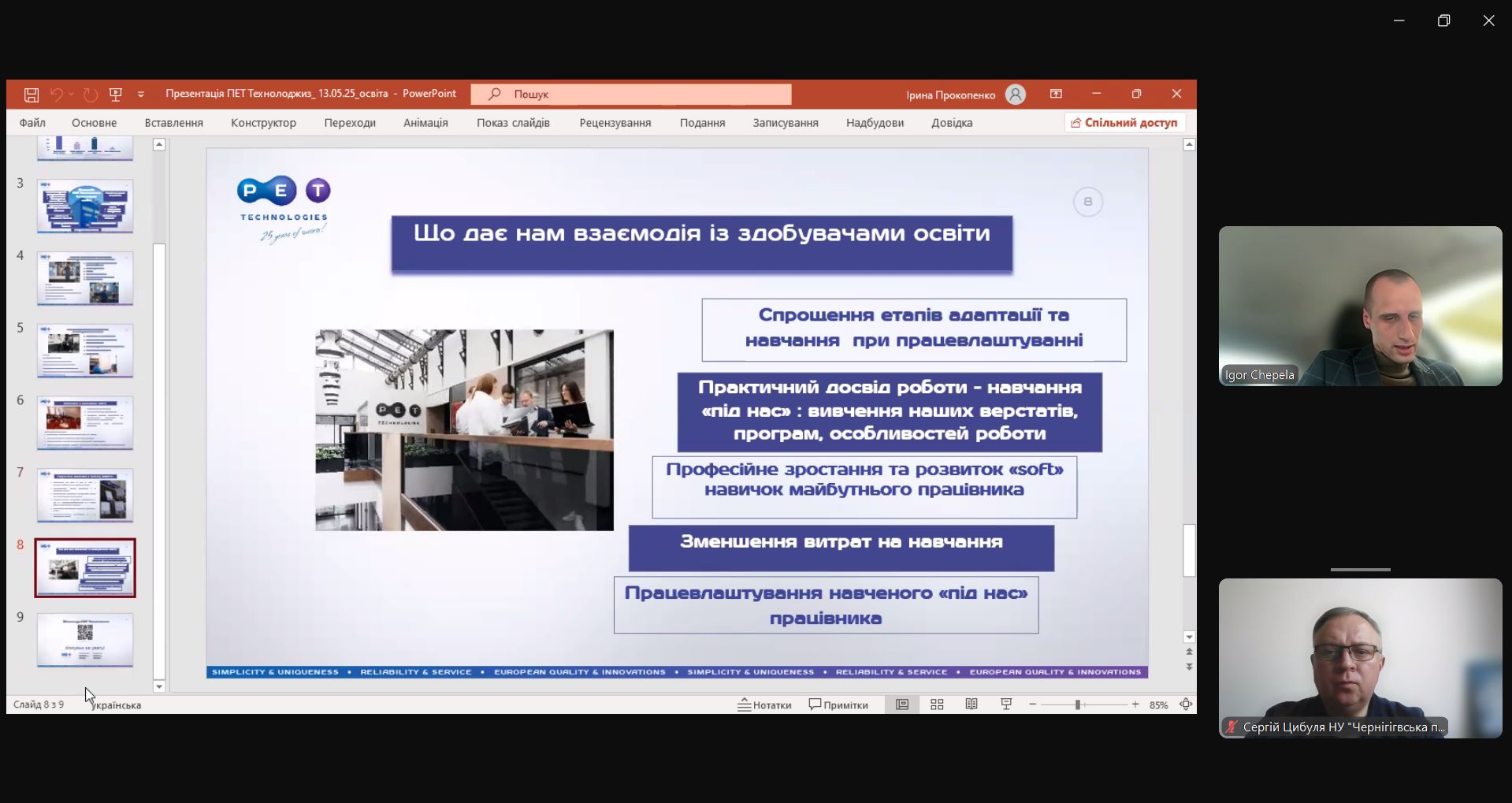1512x803 pixels.
Task: Switch to Slide Sorter view
Action: [x=937, y=704]
